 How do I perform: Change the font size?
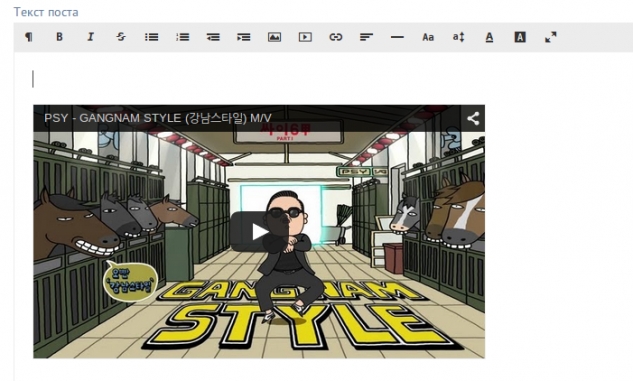pyautogui.click(x=459, y=37)
